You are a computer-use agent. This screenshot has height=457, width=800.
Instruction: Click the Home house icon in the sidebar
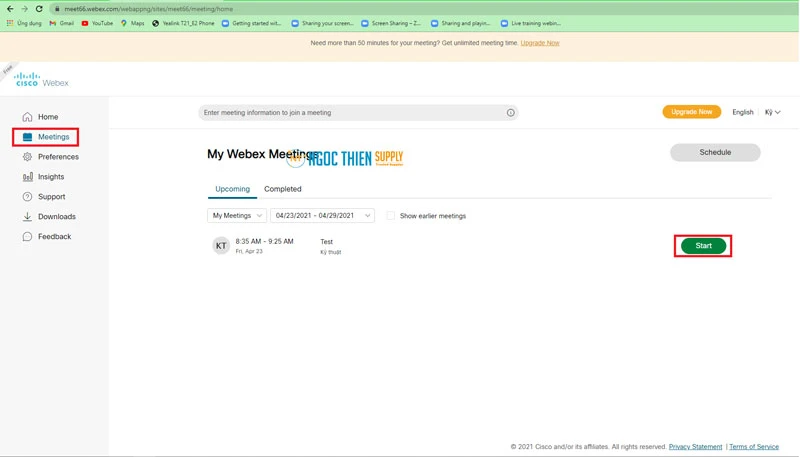(x=28, y=117)
